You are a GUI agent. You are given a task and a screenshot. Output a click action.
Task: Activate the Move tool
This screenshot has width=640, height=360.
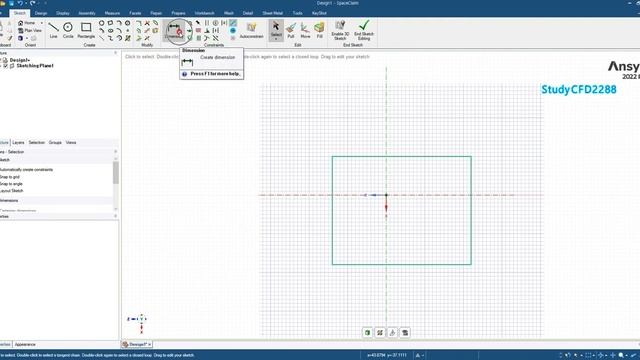(305, 30)
